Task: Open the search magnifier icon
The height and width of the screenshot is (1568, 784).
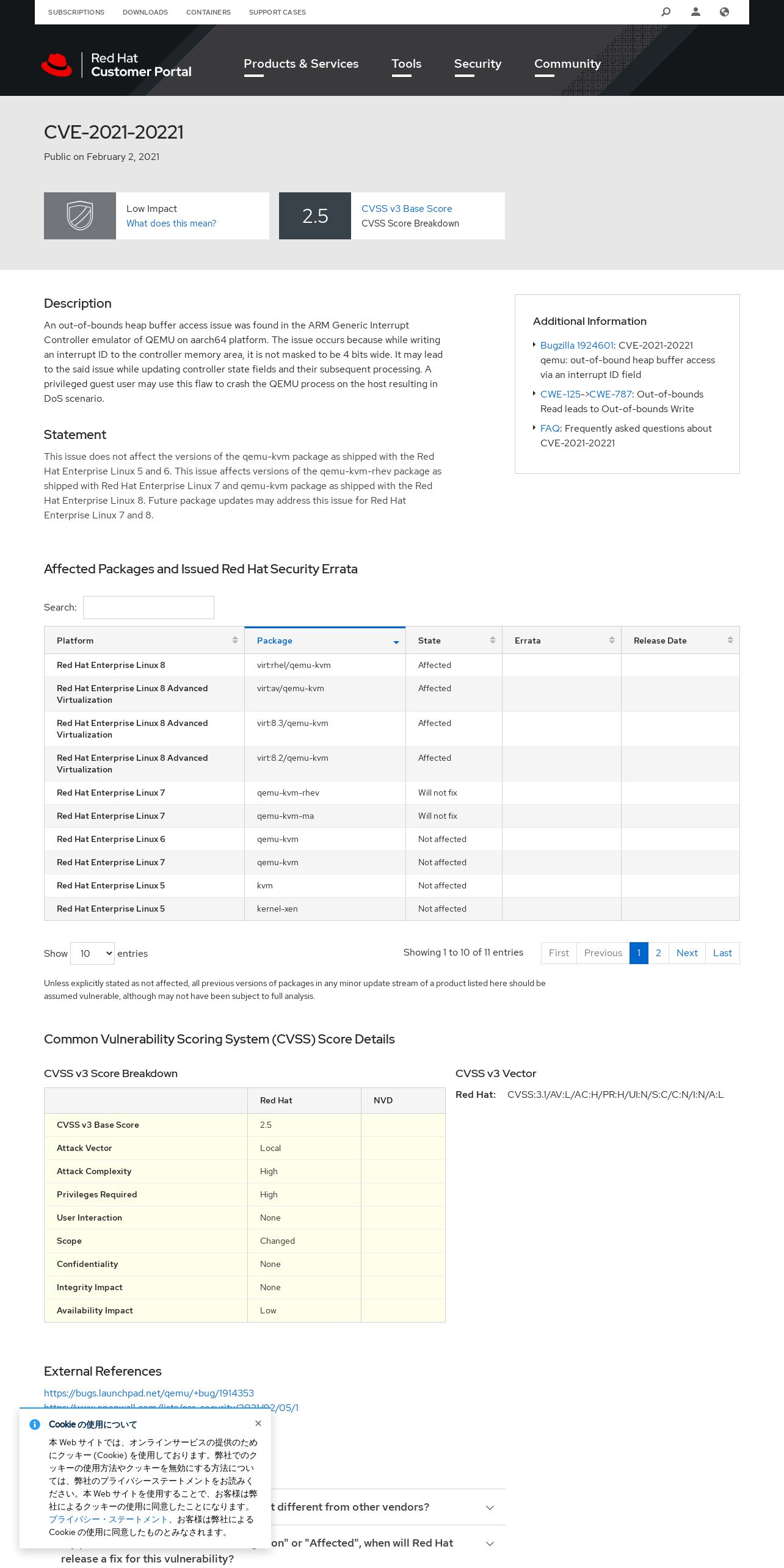Action: coord(666,12)
